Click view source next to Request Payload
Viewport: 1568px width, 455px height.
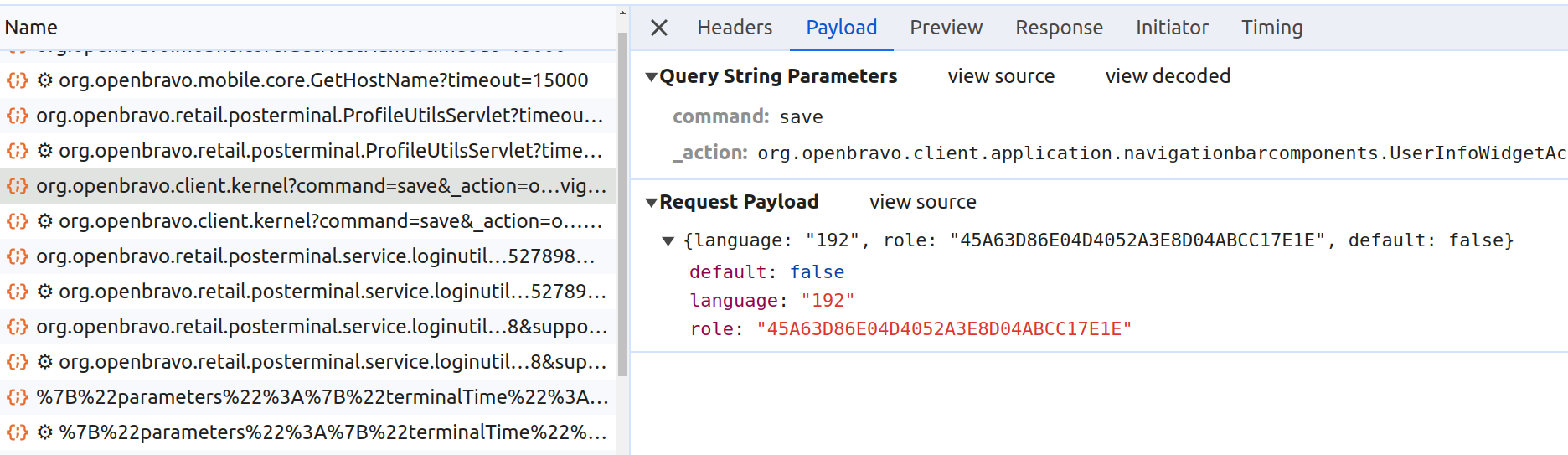(x=922, y=202)
